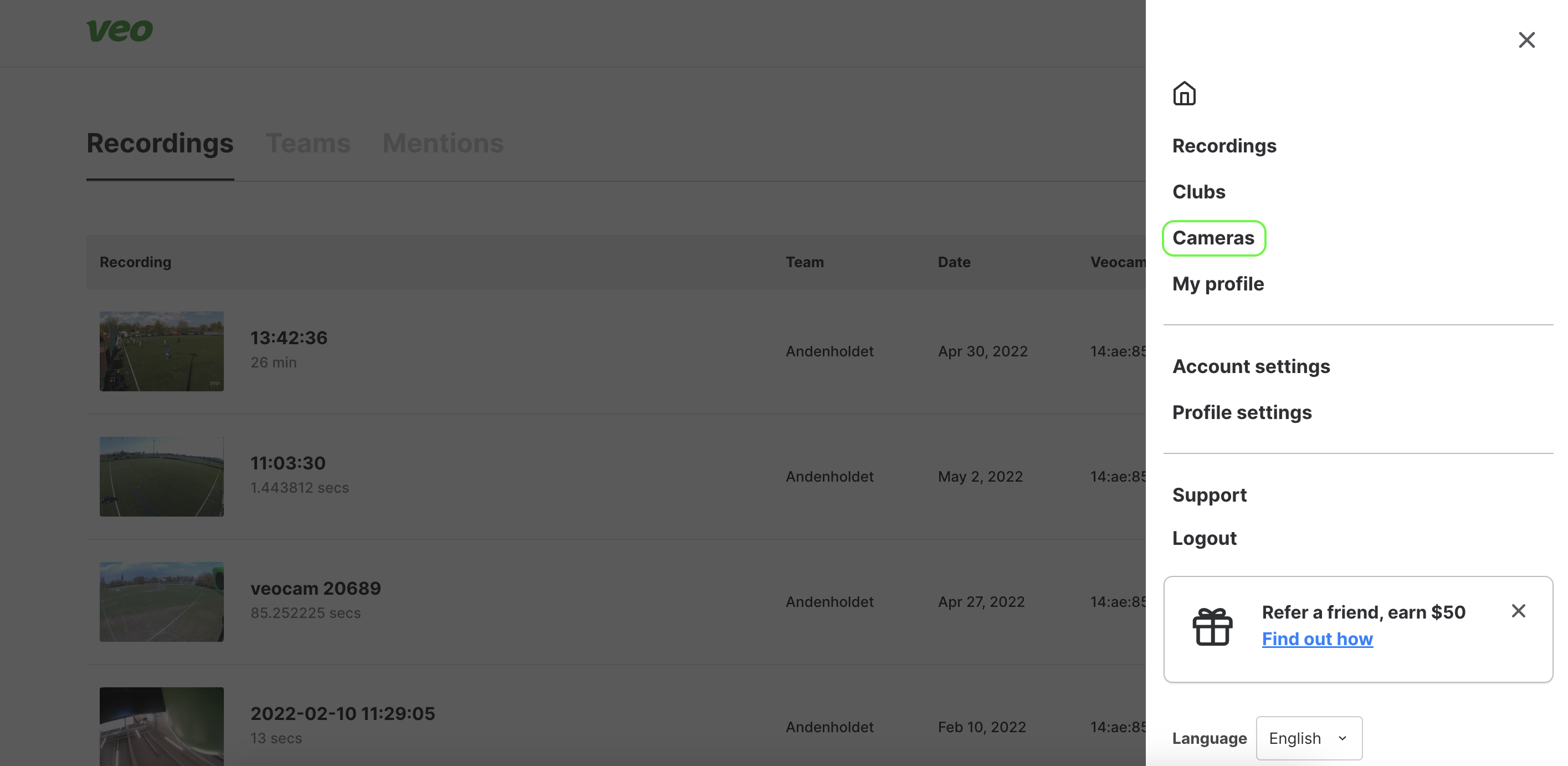Open Support from the menu
Screen dimensions: 1568x766
(x=1210, y=494)
